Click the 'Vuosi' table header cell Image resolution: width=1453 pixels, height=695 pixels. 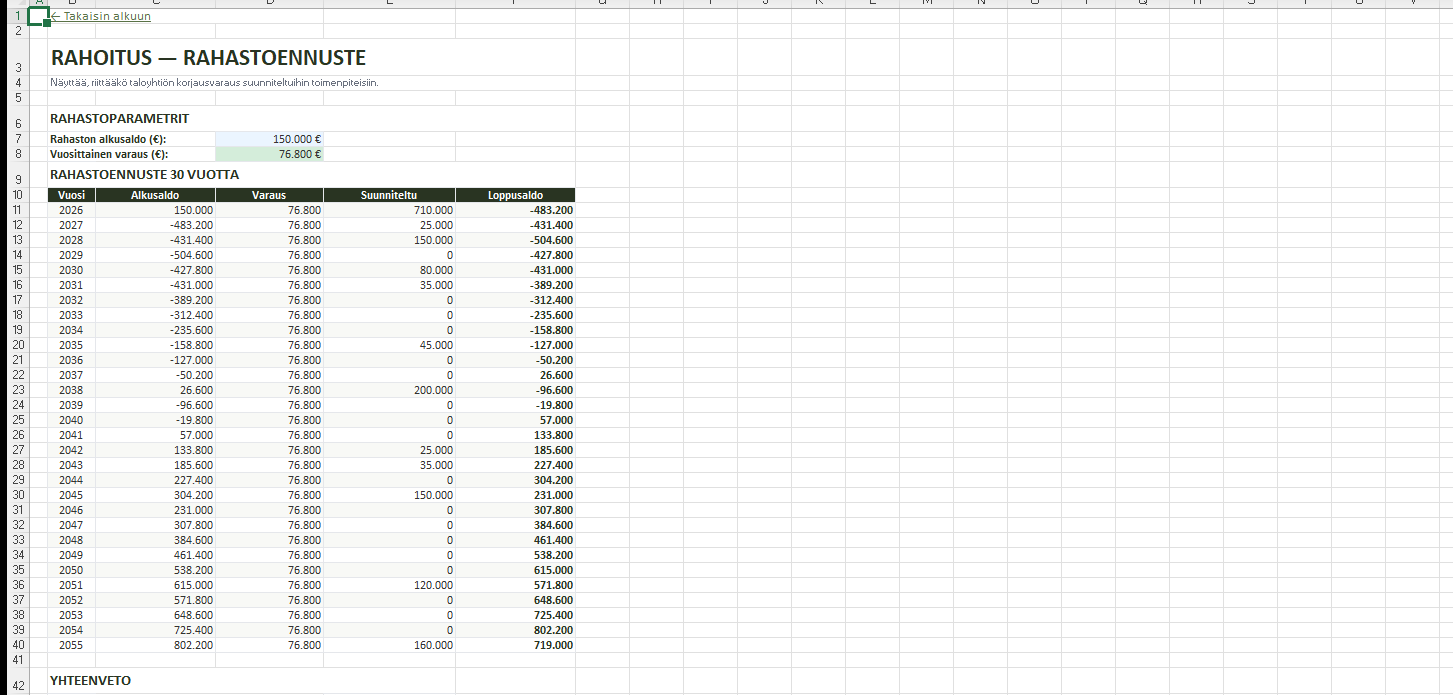click(71, 195)
